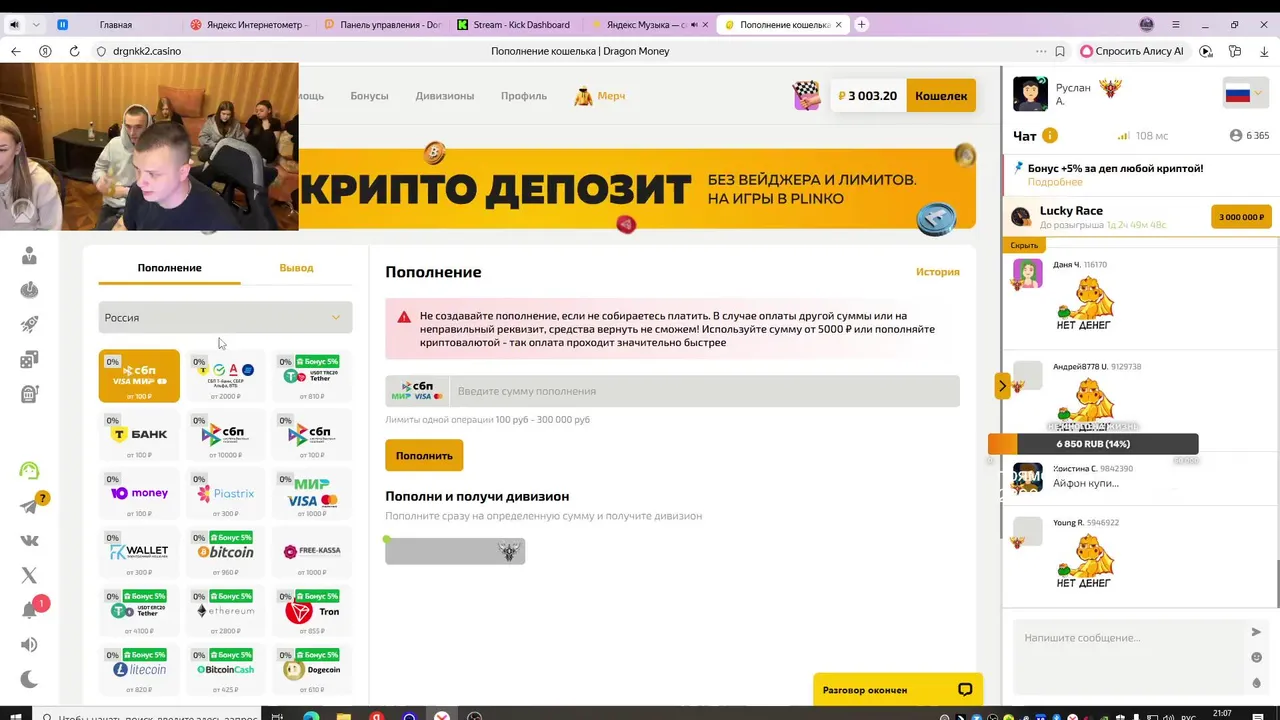Image resolution: width=1280 pixels, height=720 pixels.
Task: Click the Пополнить button
Action: [x=424, y=455]
